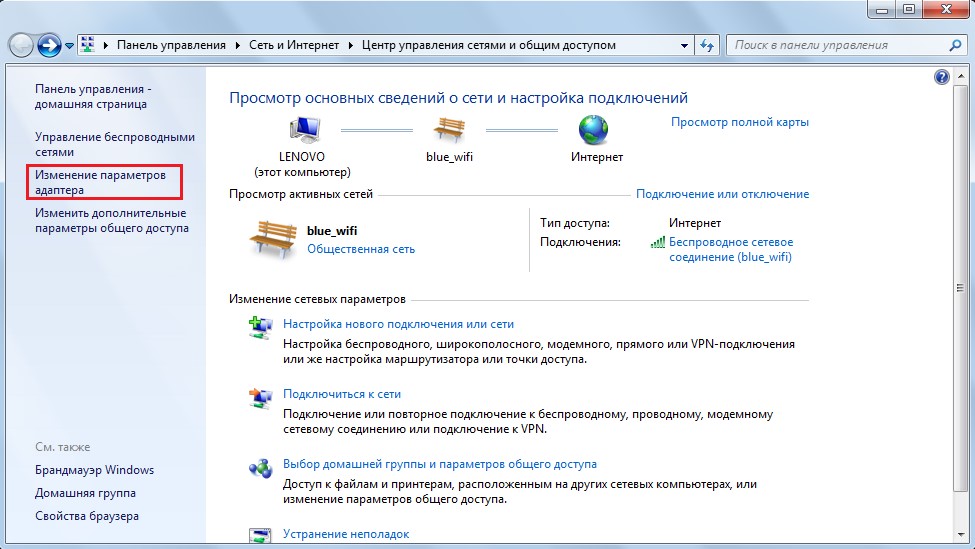Image resolution: width=975 pixels, height=549 pixels.
Task: Open 'Брандмауэр Windows' in See also
Action: tap(94, 470)
